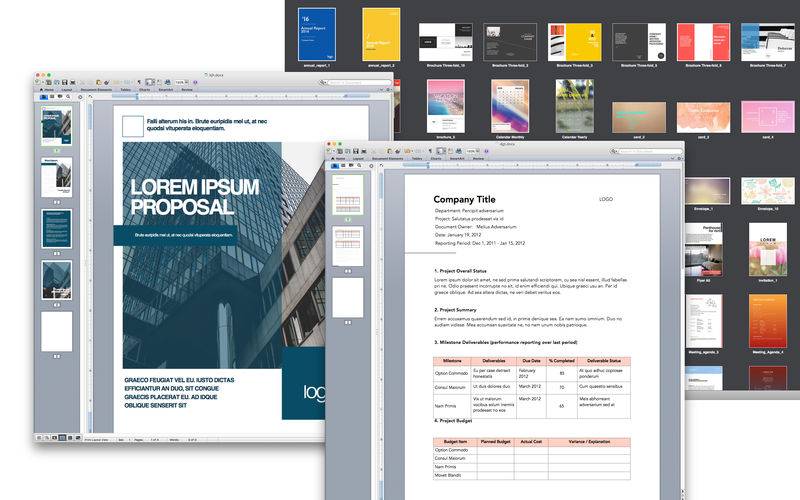800x500 pixels.
Task: Select first page thumbnail in Company Title window
Action: [x=348, y=195]
